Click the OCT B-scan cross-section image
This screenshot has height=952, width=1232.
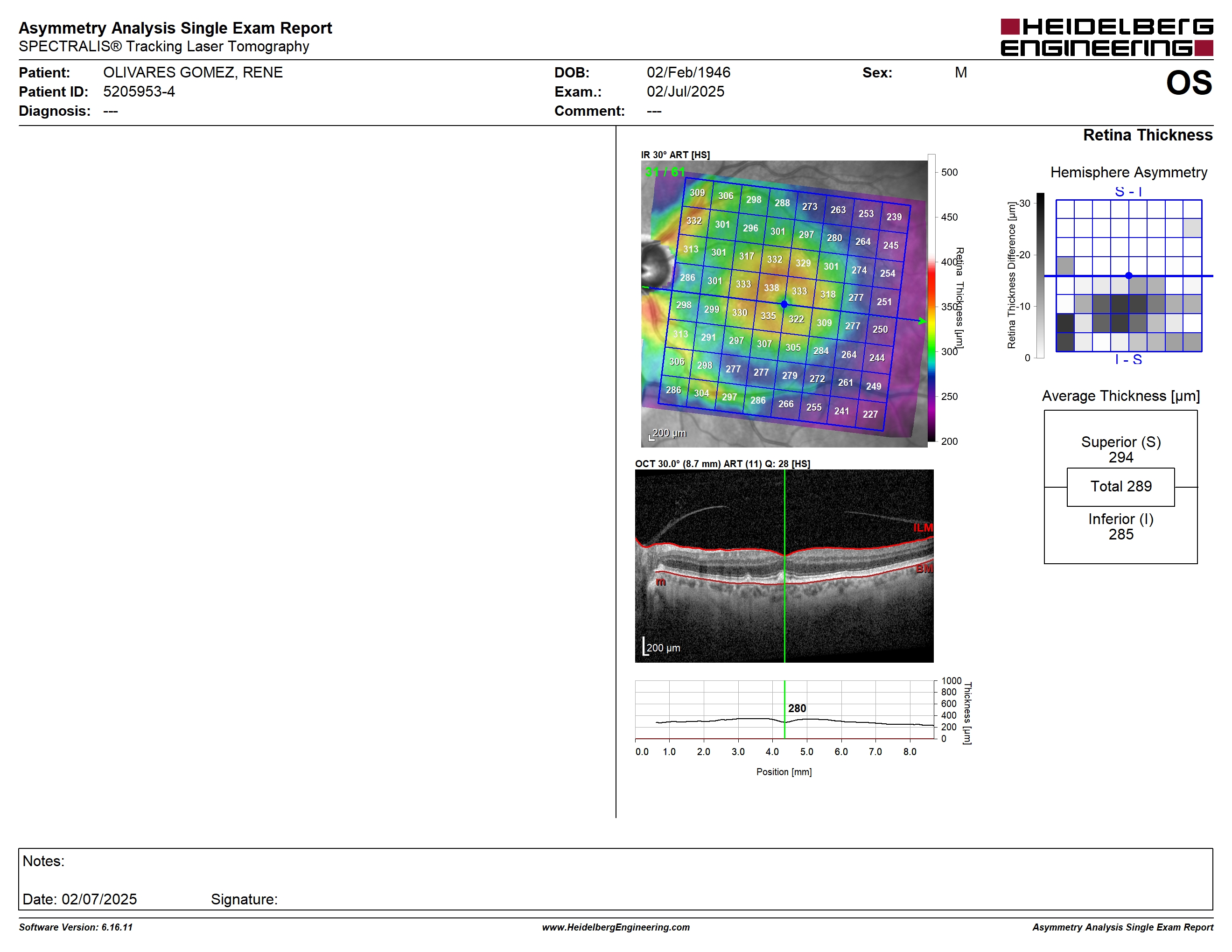point(784,566)
